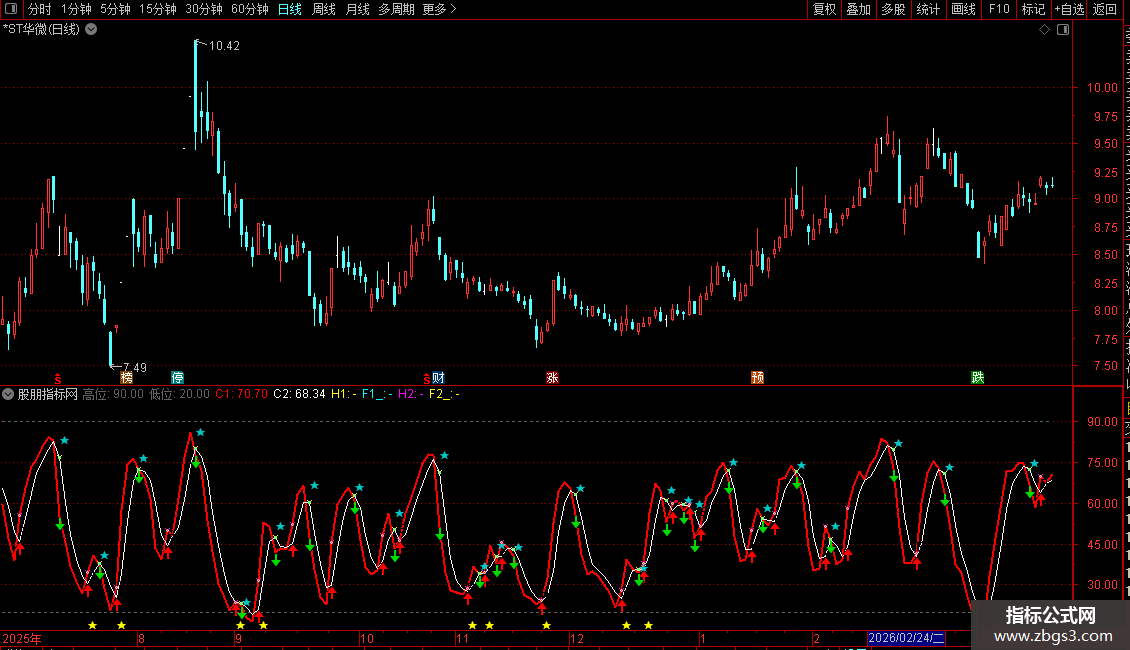Screen dimensions: 1130x650
Task: Click the 10.00 price axis label
Action: coord(1103,88)
